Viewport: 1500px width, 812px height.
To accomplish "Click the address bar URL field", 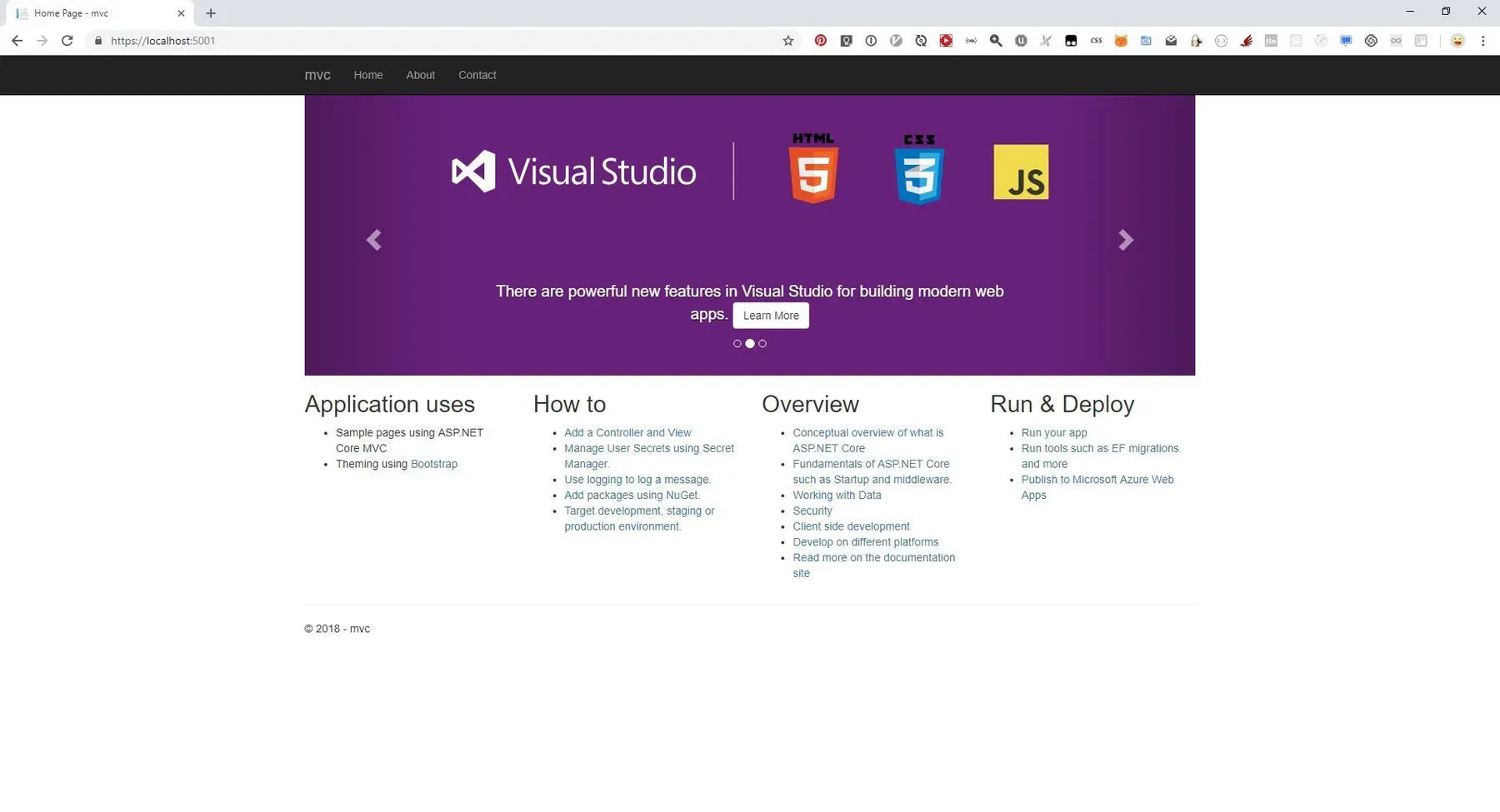I will [417, 41].
